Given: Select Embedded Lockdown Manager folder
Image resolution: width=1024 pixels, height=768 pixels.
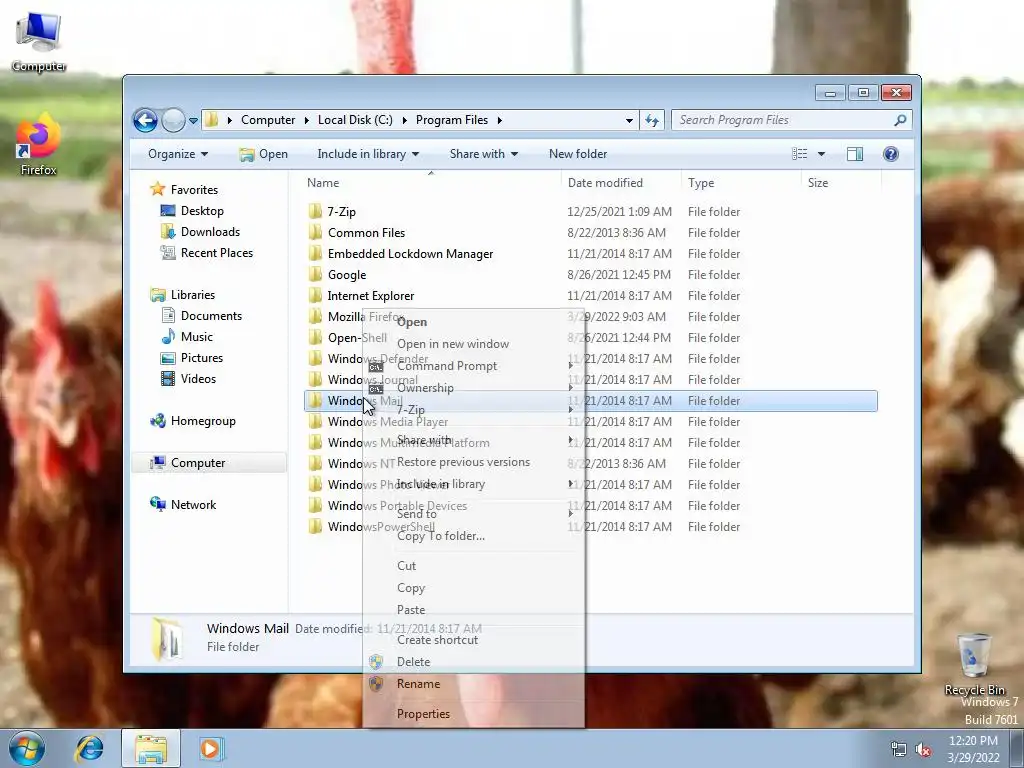Looking at the screenshot, I should click(410, 253).
